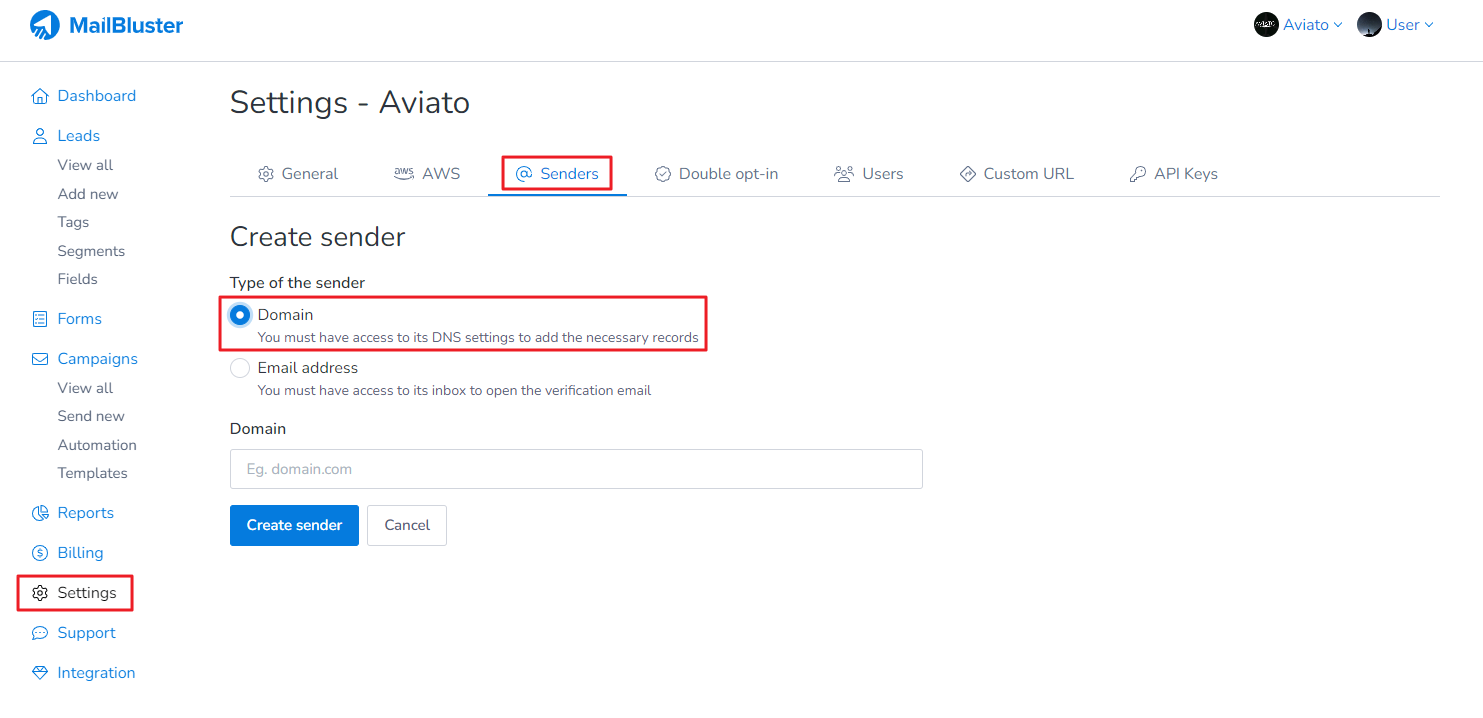The width and height of the screenshot is (1483, 718).
Task: Select the Domain sender type radio button
Action: (x=240, y=315)
